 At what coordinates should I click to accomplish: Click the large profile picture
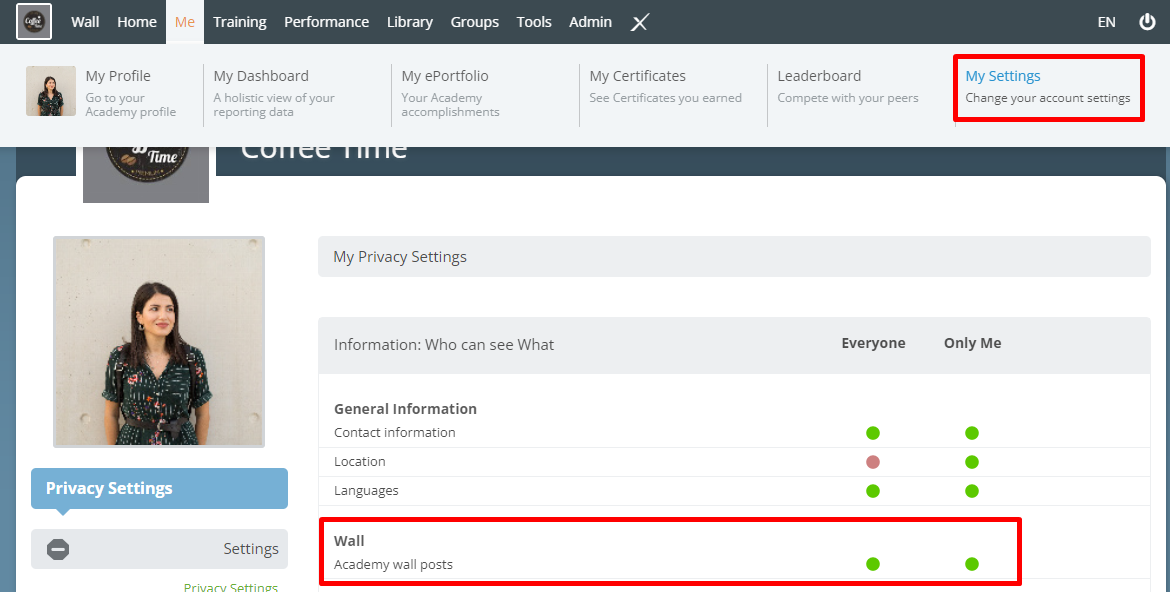point(159,342)
